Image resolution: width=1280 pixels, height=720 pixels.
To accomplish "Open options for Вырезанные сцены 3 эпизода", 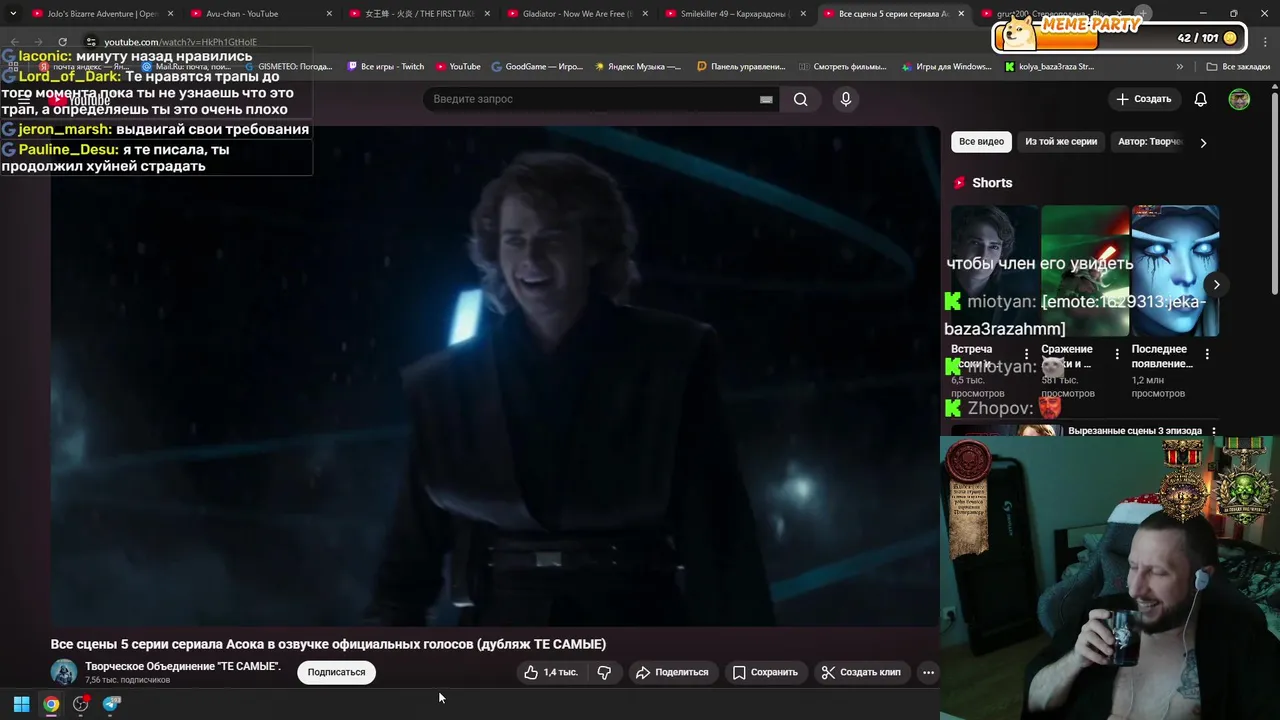I will pos(1214,431).
